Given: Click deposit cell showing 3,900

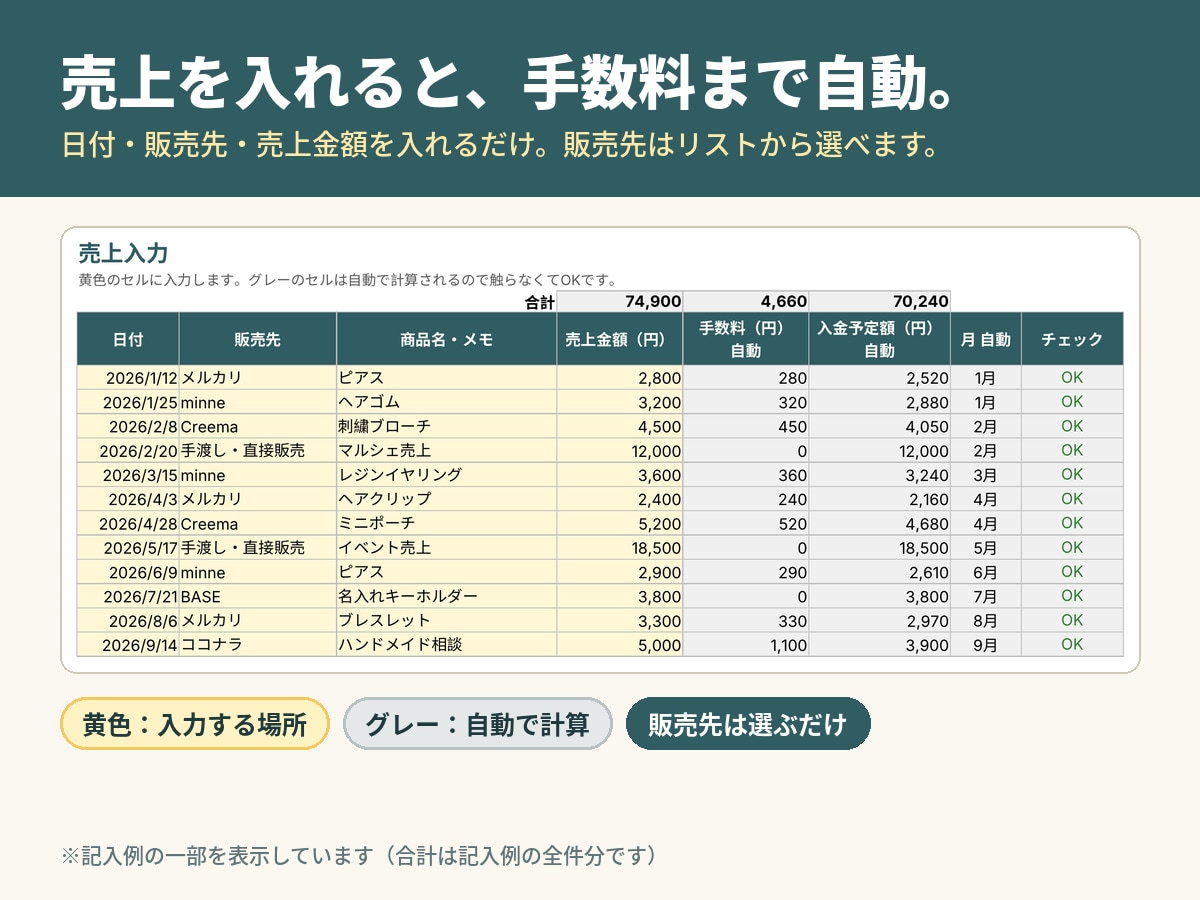Looking at the screenshot, I should click(x=880, y=645).
